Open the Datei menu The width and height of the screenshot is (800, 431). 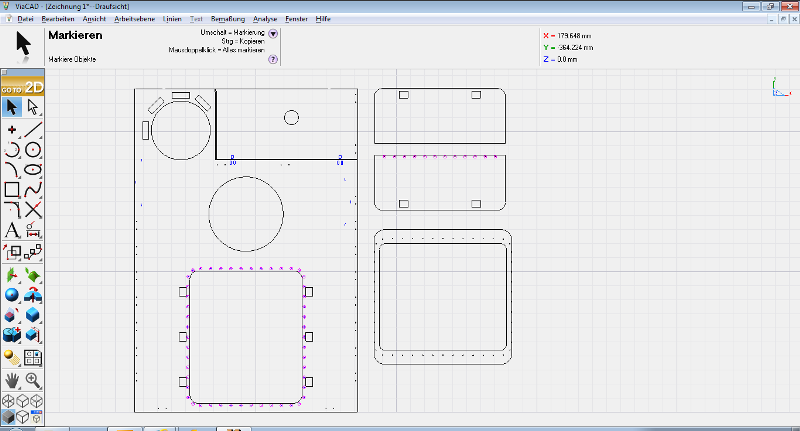tap(26, 20)
